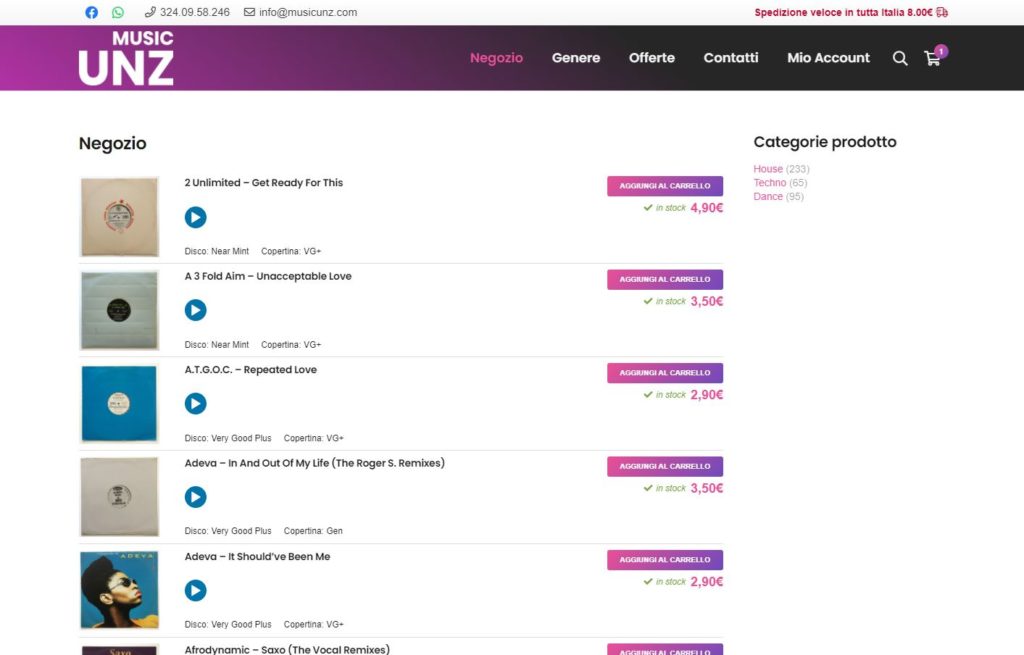Viewport: 1024px width, 655px height.
Task: Open the Contatti menu item
Action: pos(731,57)
